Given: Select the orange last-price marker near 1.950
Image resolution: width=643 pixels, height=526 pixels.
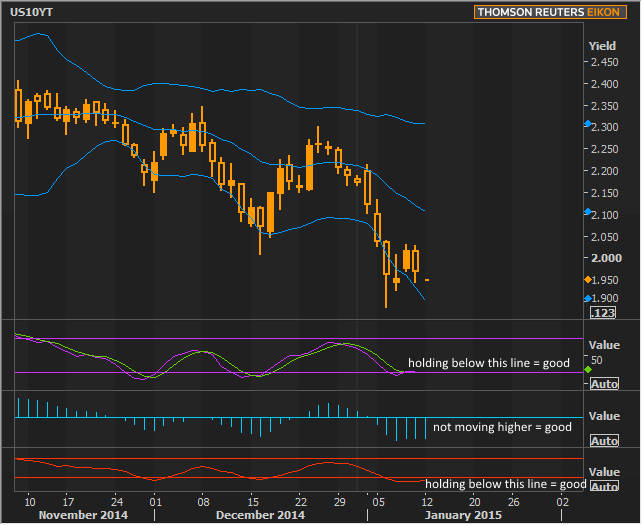Looking at the screenshot, I should click(x=587, y=279).
